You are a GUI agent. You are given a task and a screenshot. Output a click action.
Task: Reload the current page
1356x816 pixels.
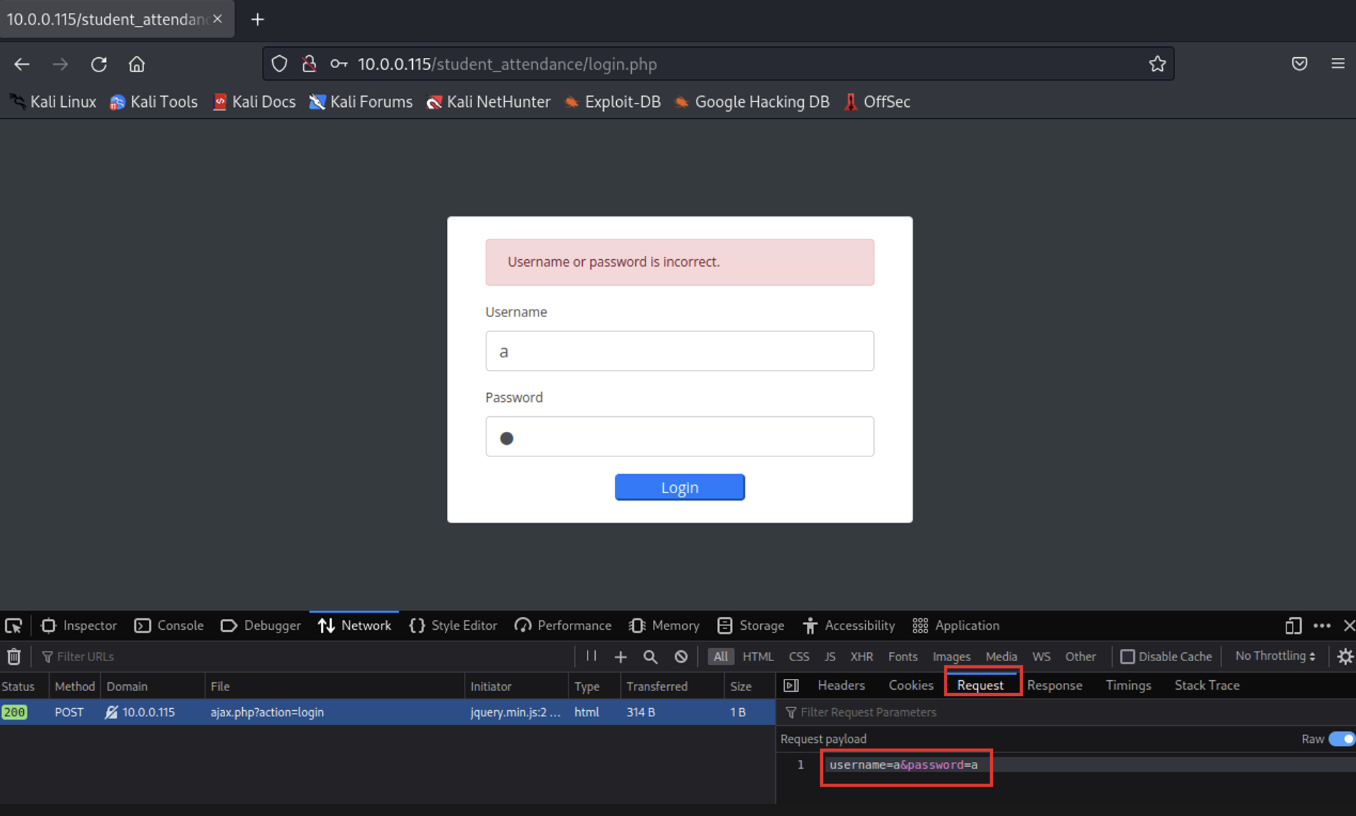pyautogui.click(x=99, y=64)
